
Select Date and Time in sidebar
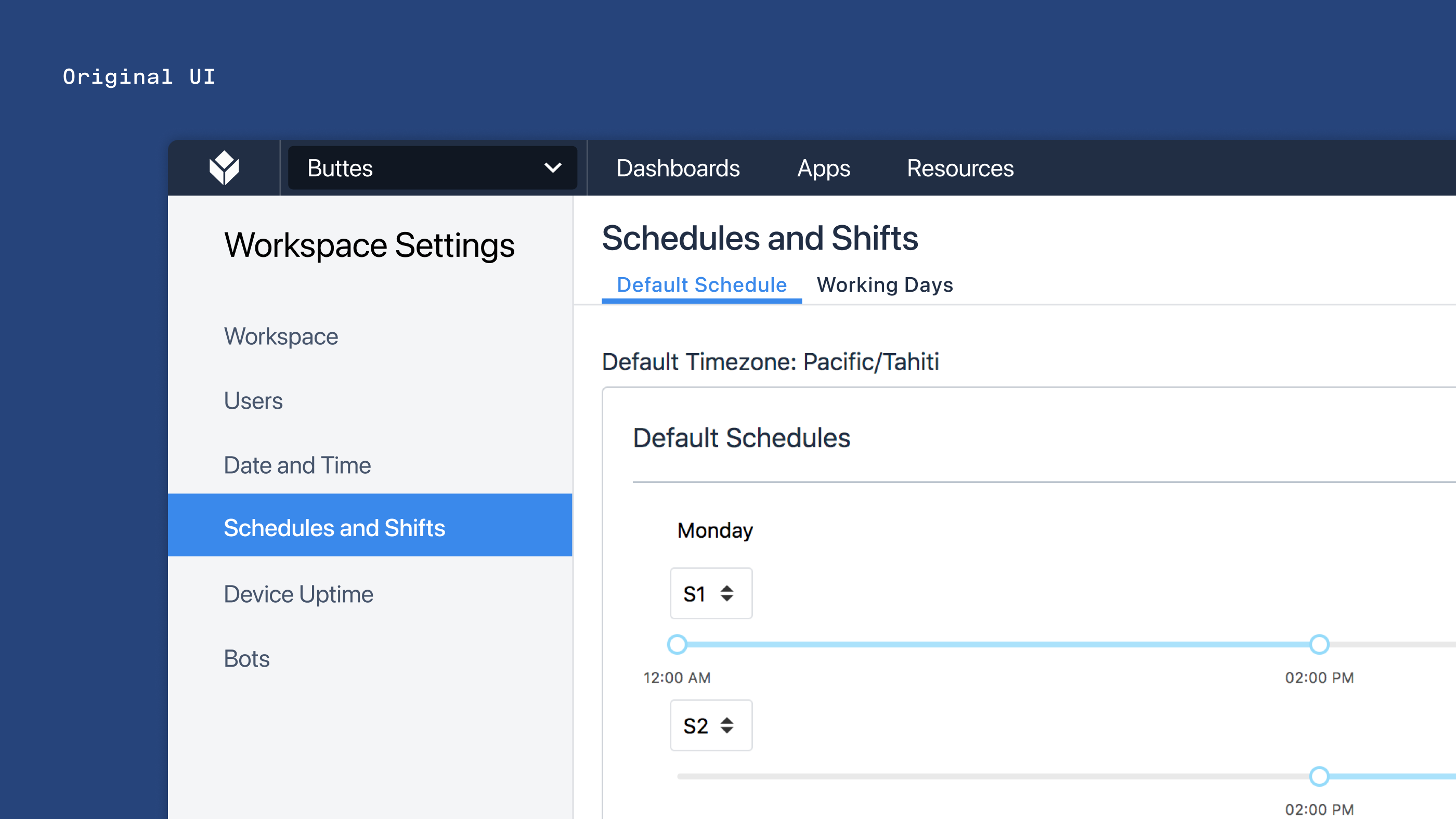(x=297, y=465)
